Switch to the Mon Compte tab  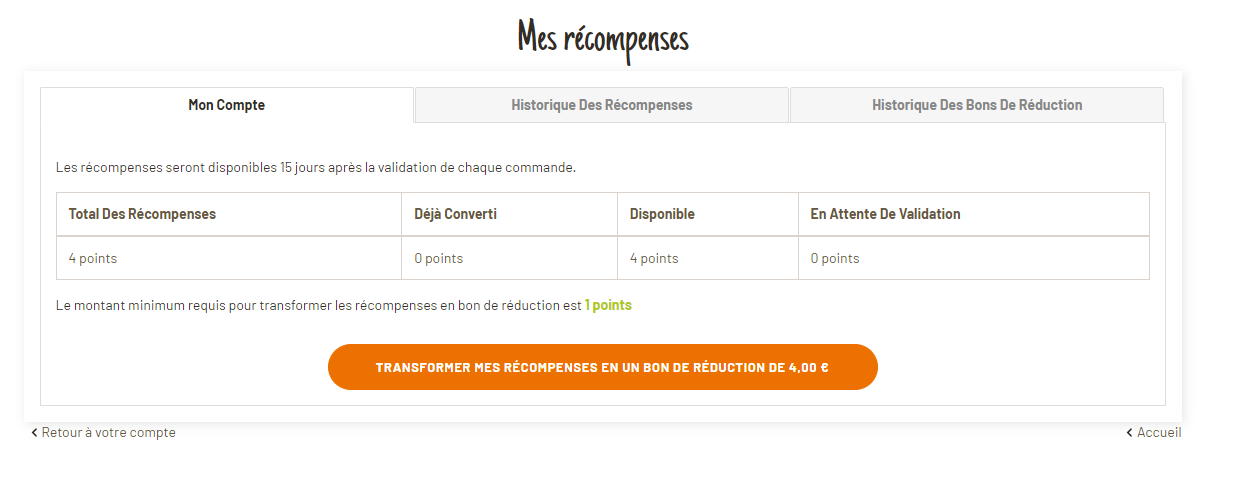click(227, 105)
